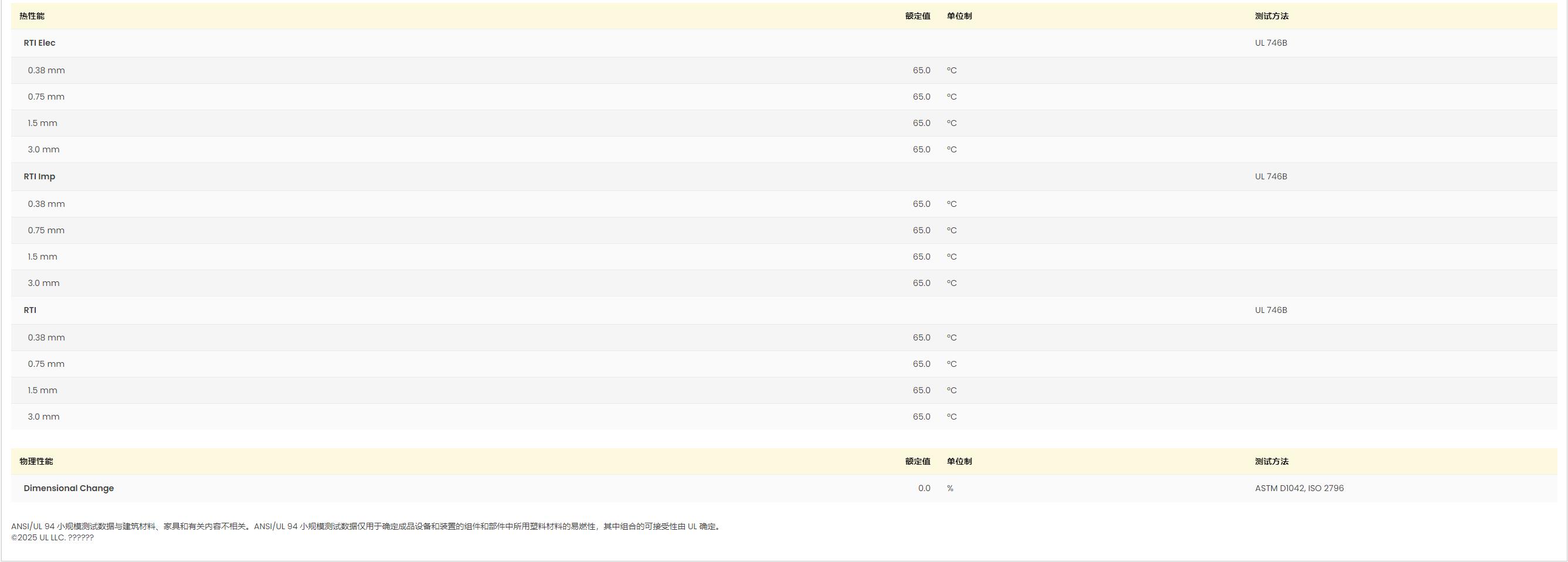The width and height of the screenshot is (1568, 562).
Task: Click the 65.0 value for RTI Elec 1.5 mm
Action: 921,124
